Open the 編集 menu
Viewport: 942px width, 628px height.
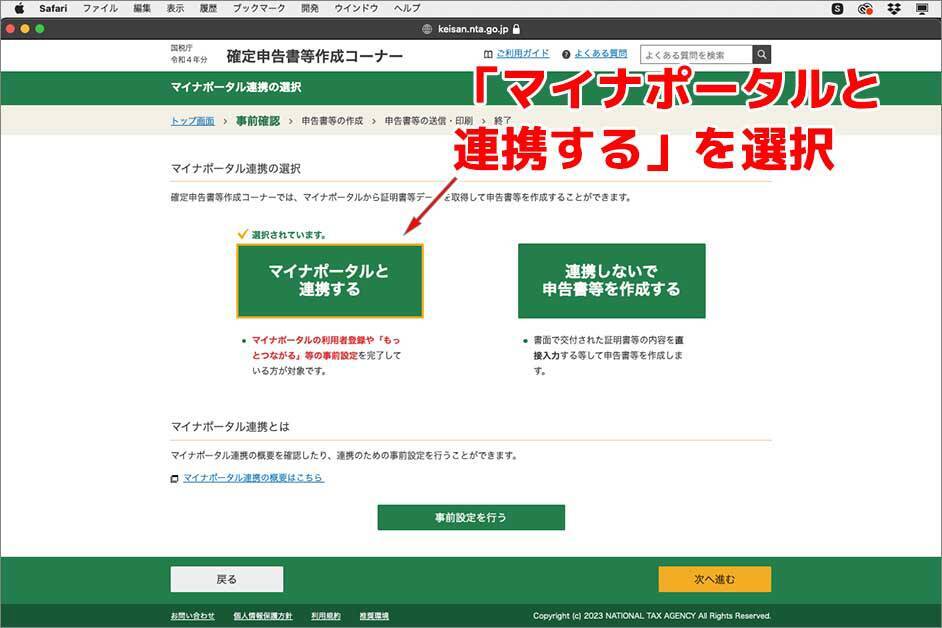tap(142, 8)
